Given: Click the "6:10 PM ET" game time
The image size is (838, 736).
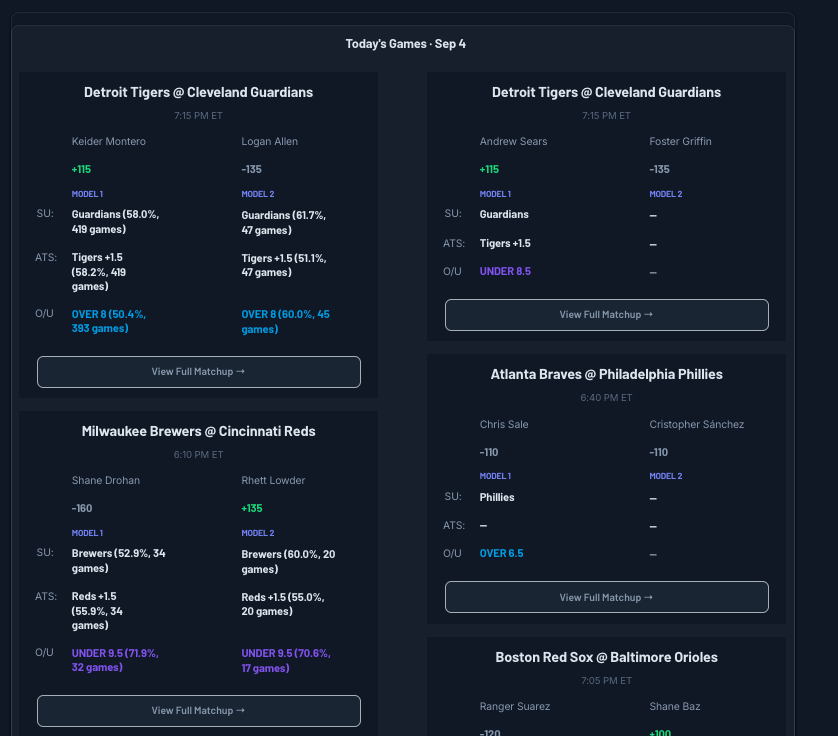Looking at the screenshot, I should coord(198,455).
